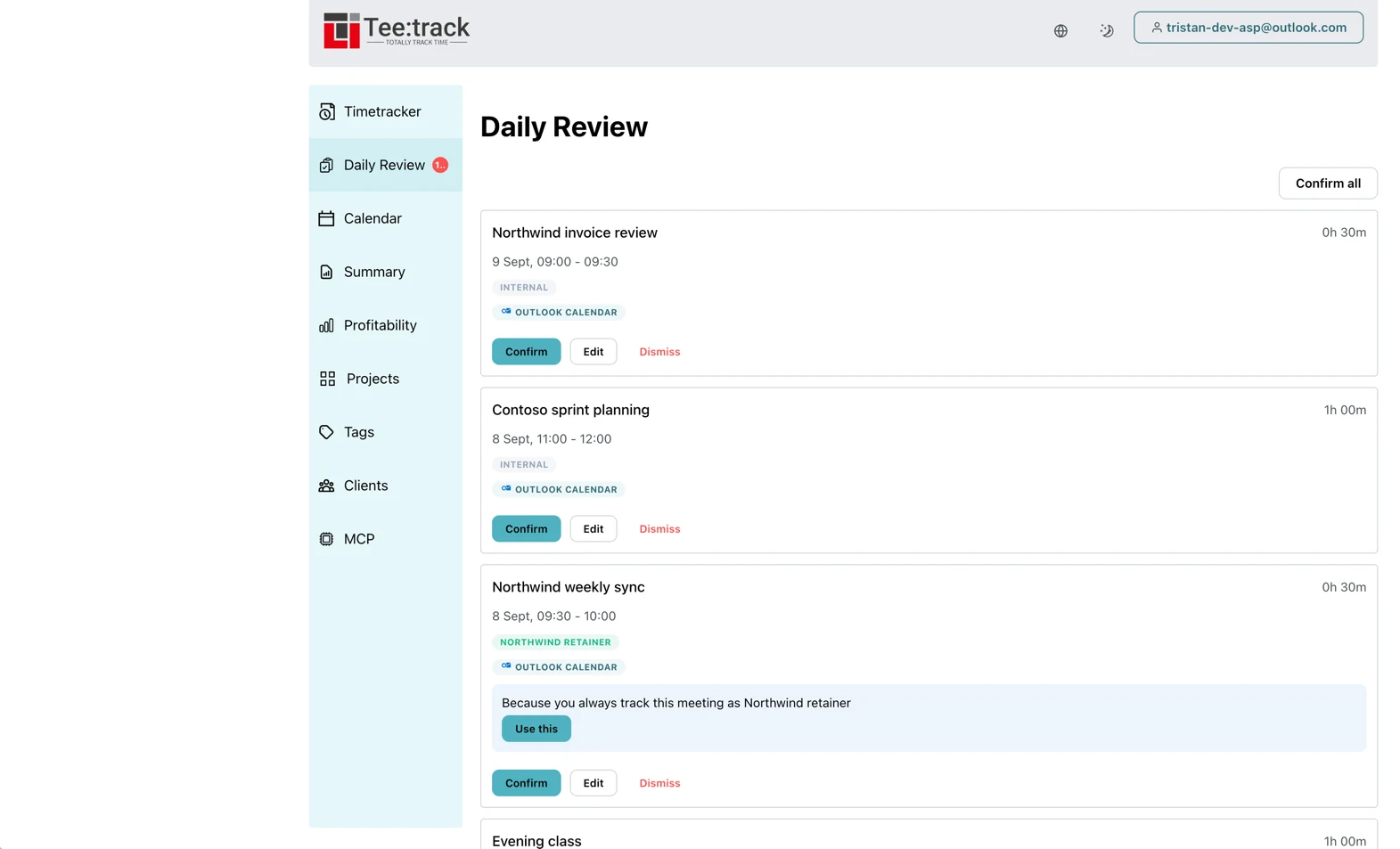The height and width of the screenshot is (849, 1400).
Task: Click the Summary document icon
Action: tap(327, 272)
